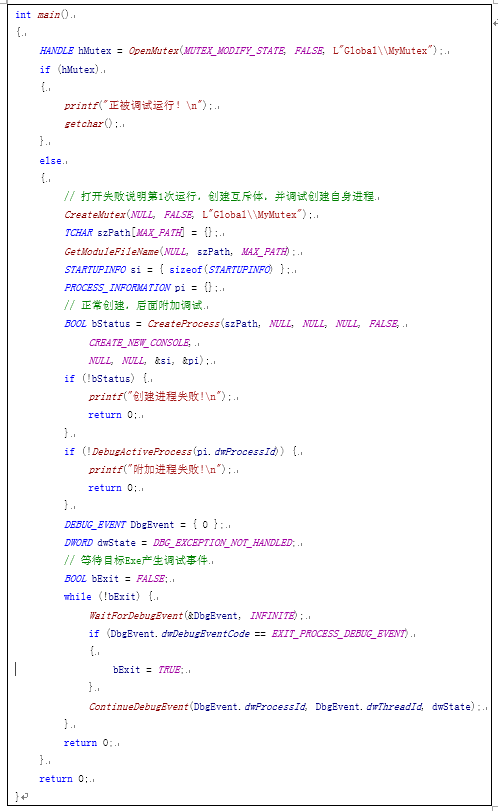Click the while loop keyword
The height and width of the screenshot is (811, 498).
pyautogui.click(x=78, y=597)
